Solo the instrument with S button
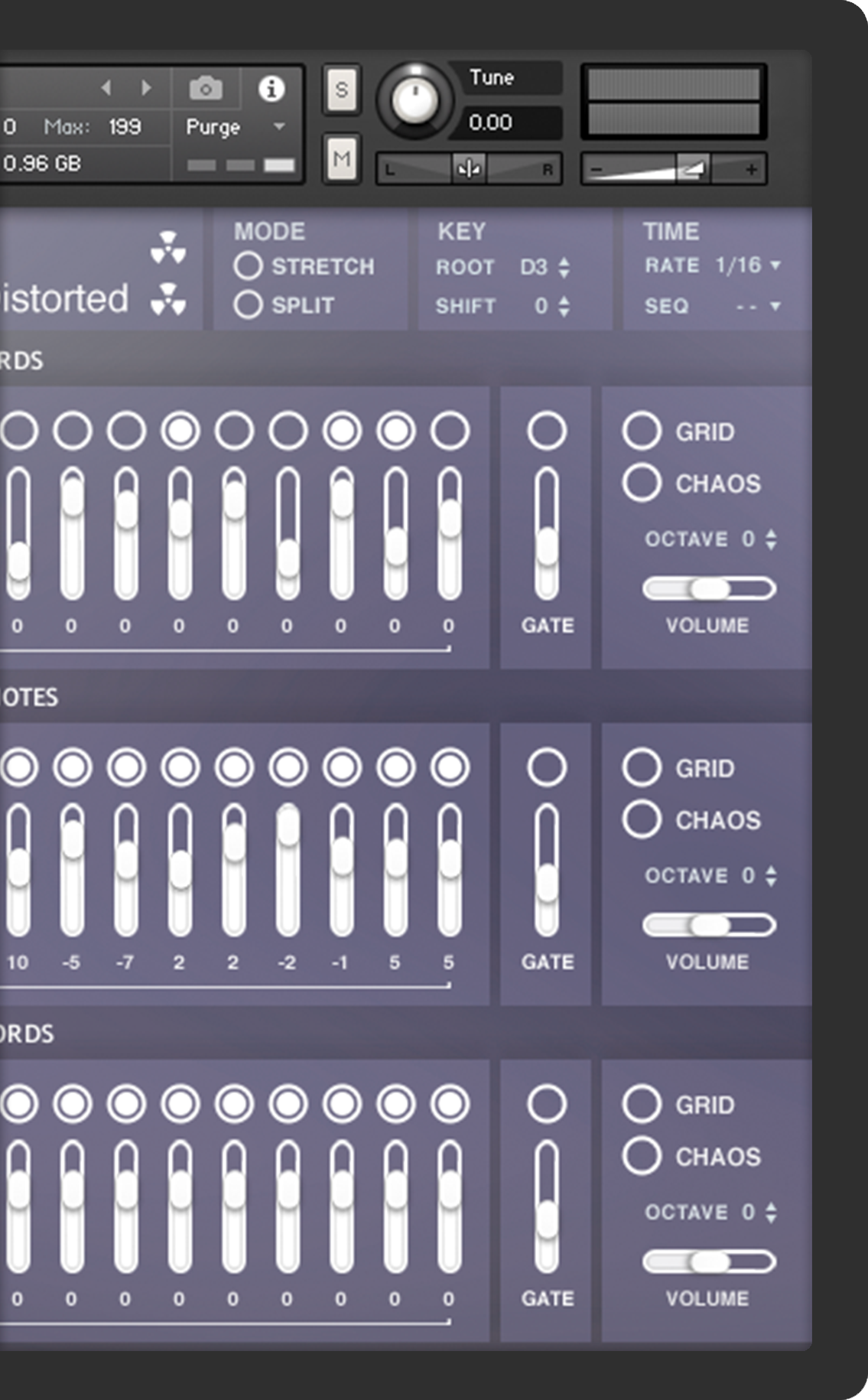The width and height of the screenshot is (868, 1400). click(x=341, y=90)
